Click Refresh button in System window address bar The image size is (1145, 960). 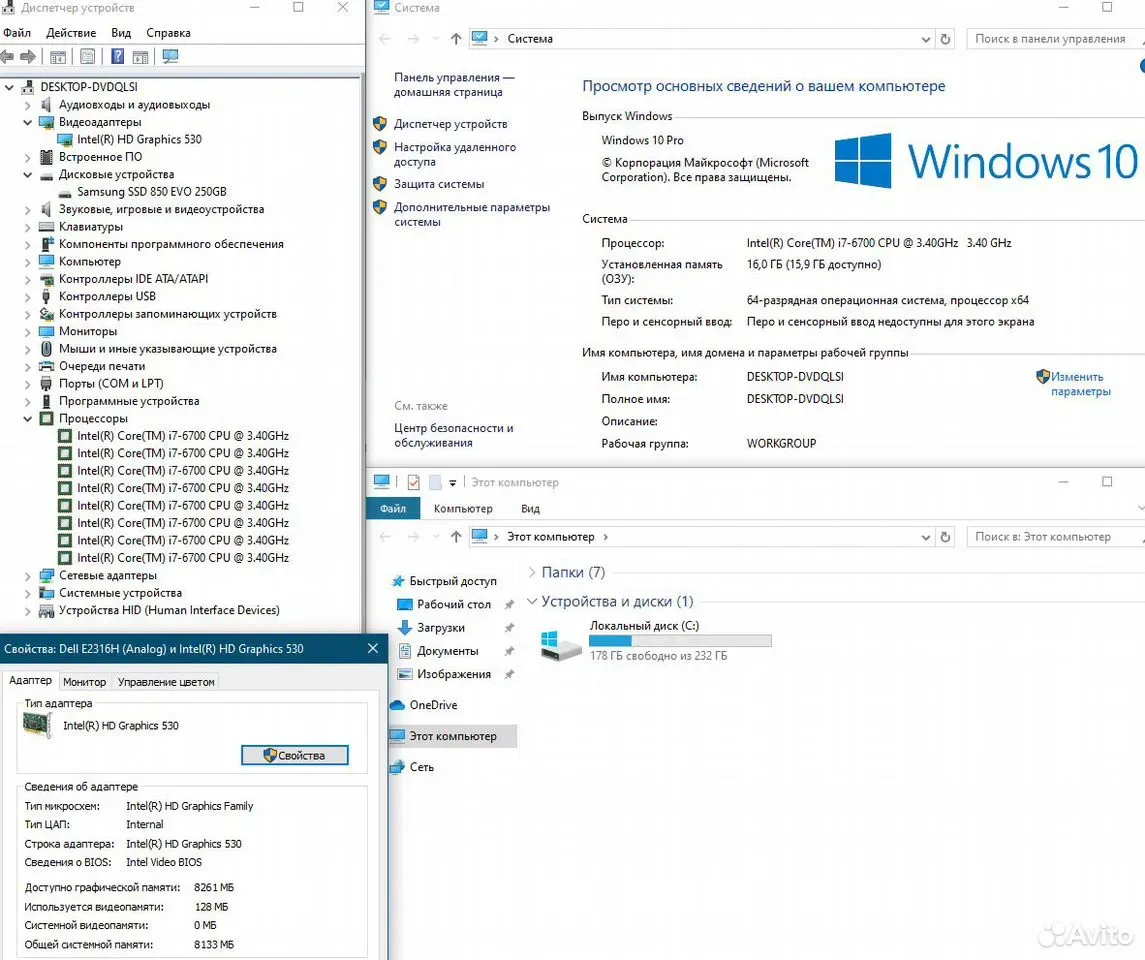(x=946, y=39)
